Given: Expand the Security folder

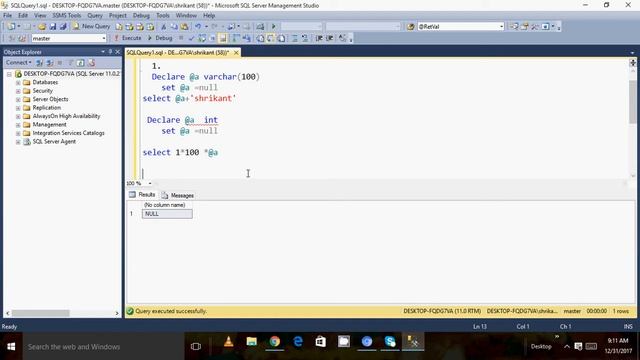Looking at the screenshot, I should (18, 91).
